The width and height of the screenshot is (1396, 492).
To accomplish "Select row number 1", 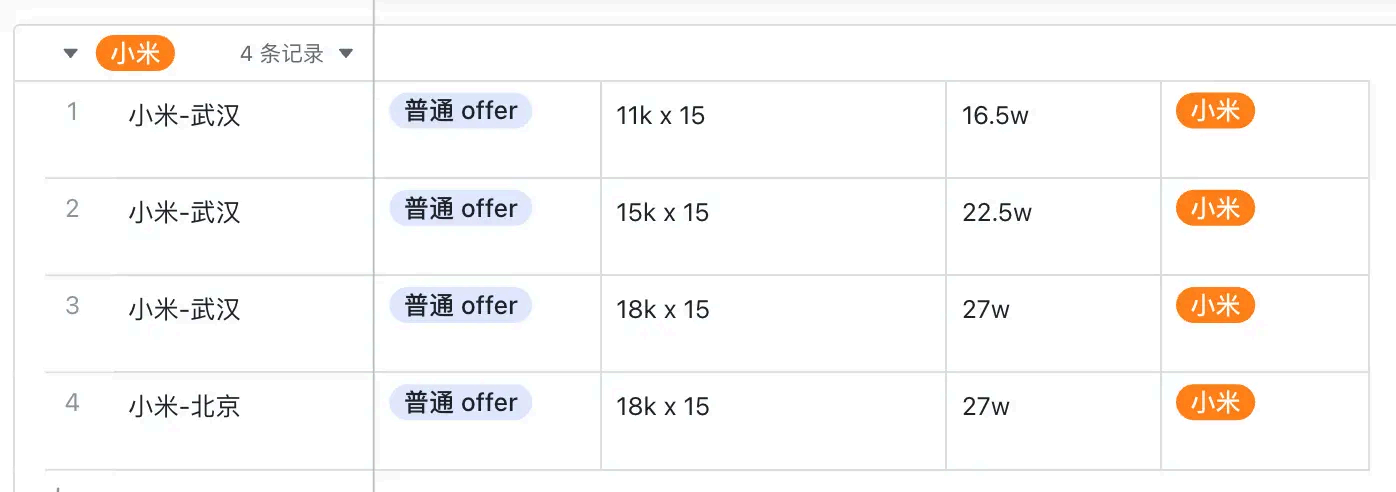I will click(72, 112).
